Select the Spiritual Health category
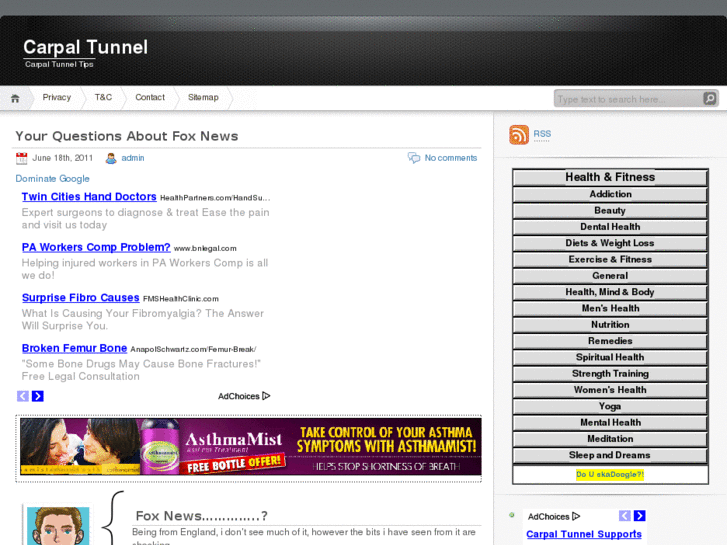 [x=610, y=357]
